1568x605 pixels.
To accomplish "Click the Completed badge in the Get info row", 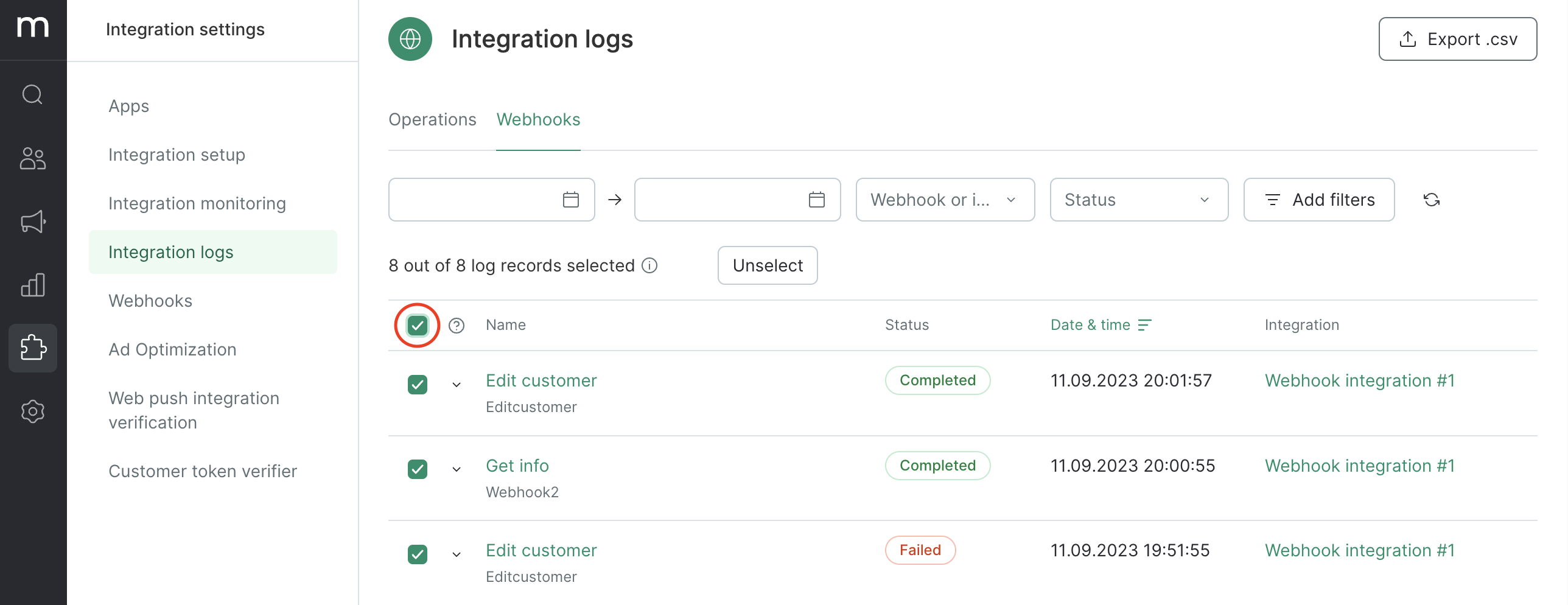I will tap(937, 466).
